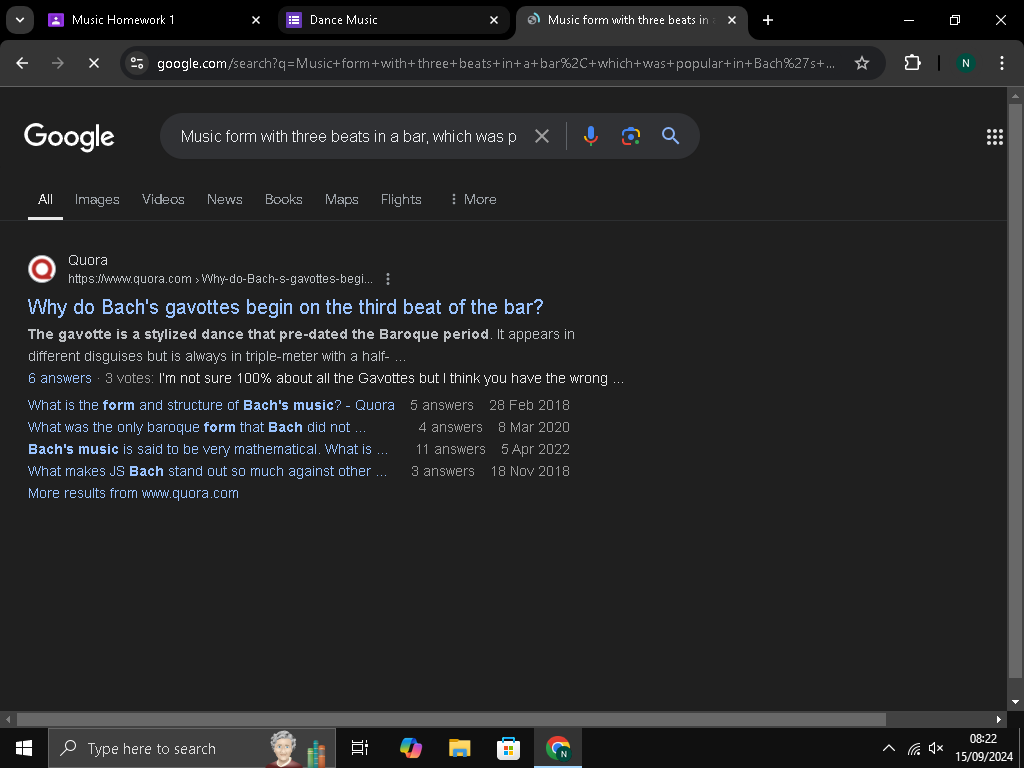Close the Dance Music tab
Viewport: 1024px width, 768px height.
point(494,20)
